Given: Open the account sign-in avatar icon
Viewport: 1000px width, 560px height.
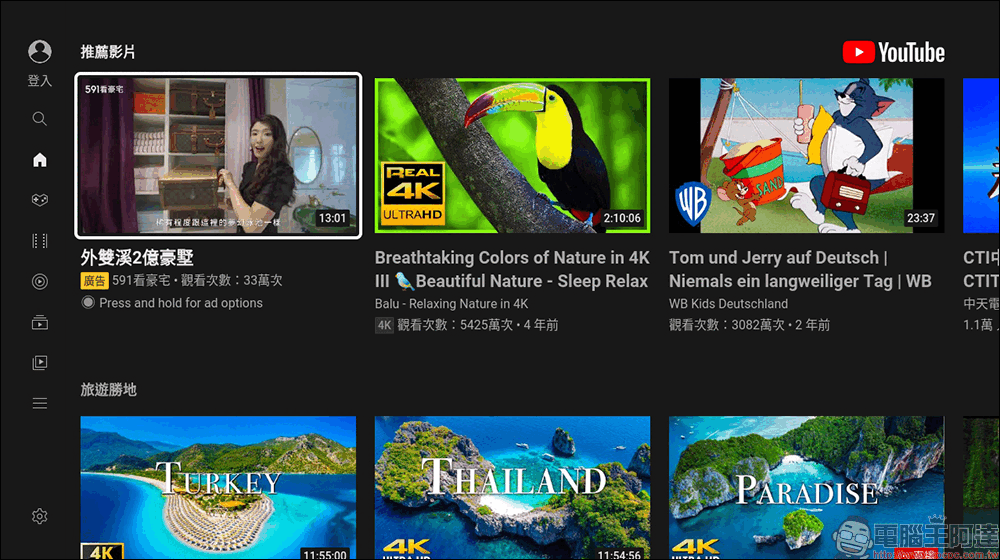Looking at the screenshot, I should (x=40, y=51).
